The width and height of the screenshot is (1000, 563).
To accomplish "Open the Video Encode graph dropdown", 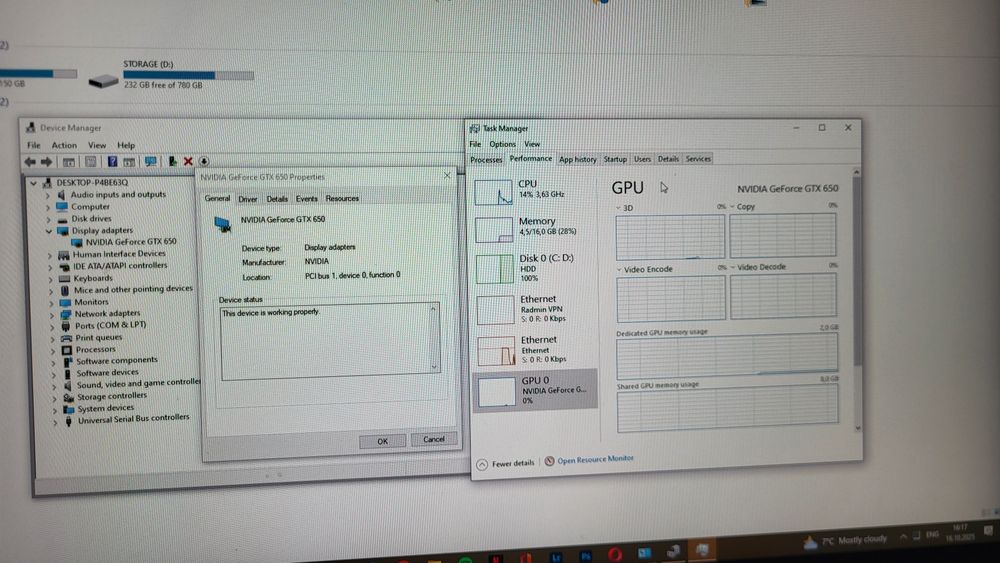I will [x=619, y=269].
